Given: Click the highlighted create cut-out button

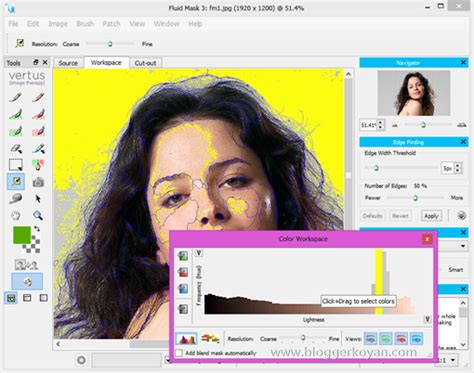Looking at the screenshot, I should (x=27, y=281).
